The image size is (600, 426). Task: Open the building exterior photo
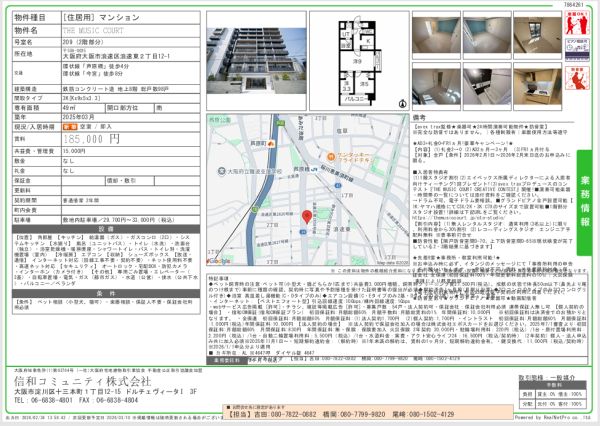[256, 61]
